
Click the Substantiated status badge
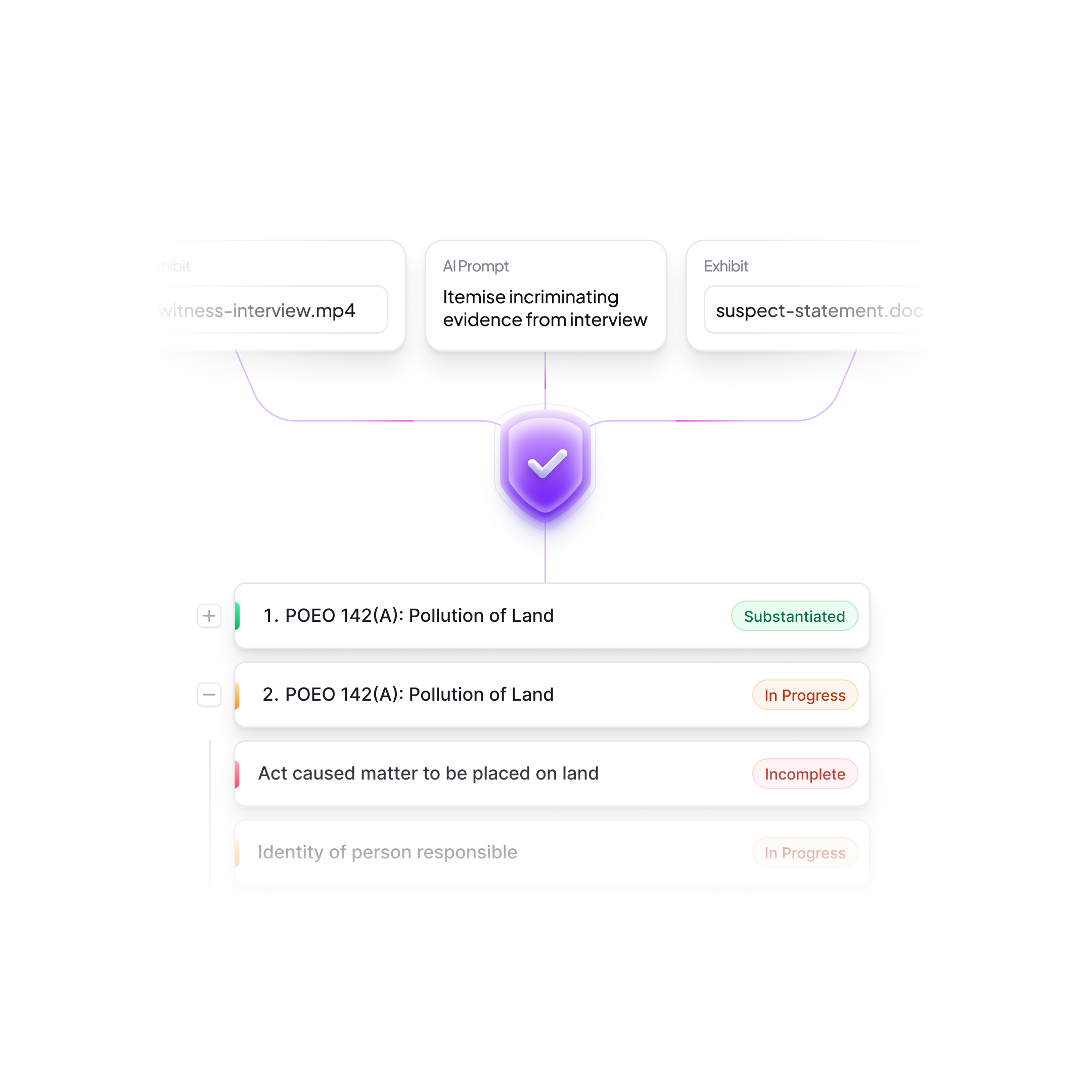coord(794,616)
